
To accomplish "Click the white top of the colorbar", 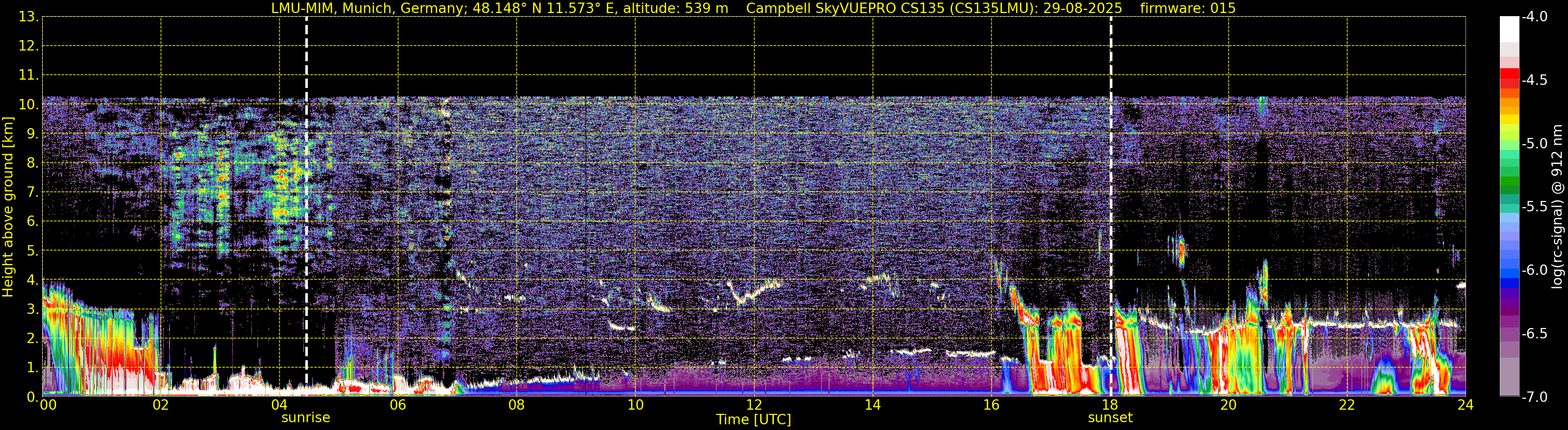I will click(x=1509, y=29).
